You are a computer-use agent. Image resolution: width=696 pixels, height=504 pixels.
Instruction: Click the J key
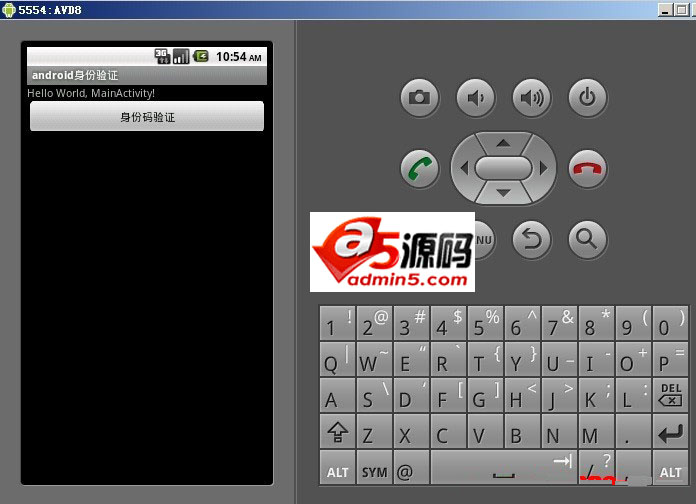pyautogui.click(x=559, y=395)
